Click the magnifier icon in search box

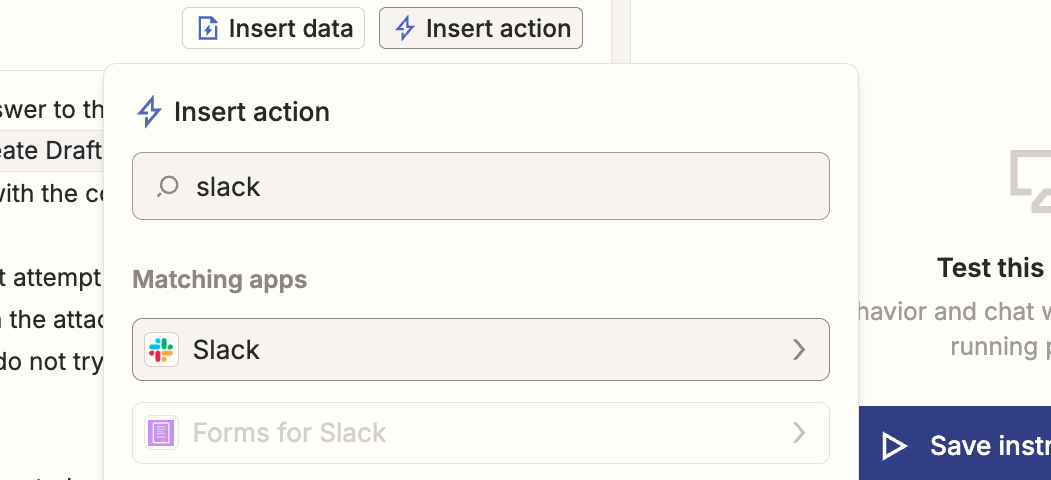(168, 186)
